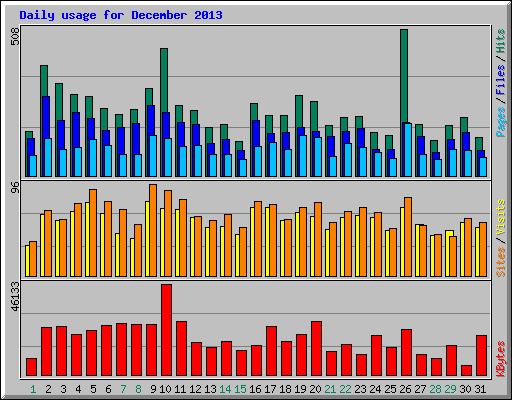This screenshot has height=400, width=512.
Task: Click the 'Files' legend label
Action: click(x=500, y=80)
